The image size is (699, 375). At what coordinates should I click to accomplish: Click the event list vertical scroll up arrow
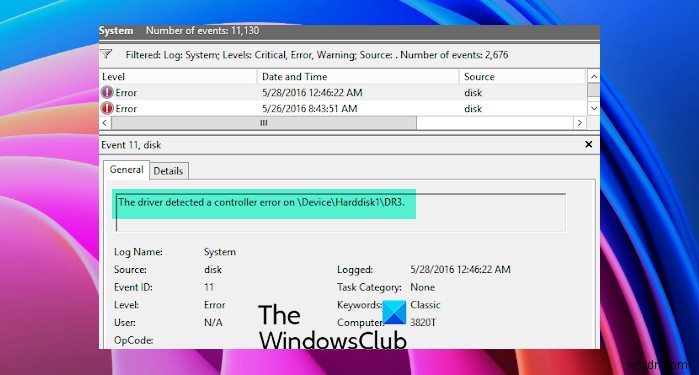point(593,77)
